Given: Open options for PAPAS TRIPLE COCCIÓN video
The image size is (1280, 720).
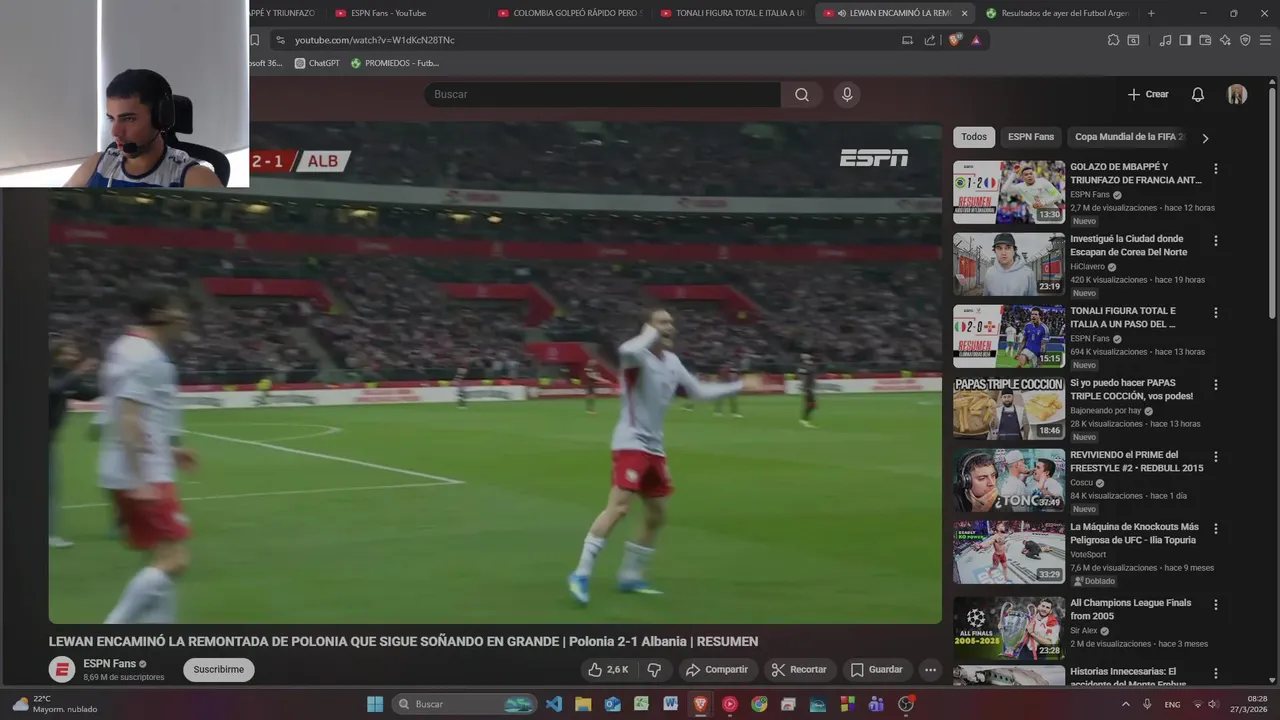Looking at the screenshot, I should tap(1216, 385).
